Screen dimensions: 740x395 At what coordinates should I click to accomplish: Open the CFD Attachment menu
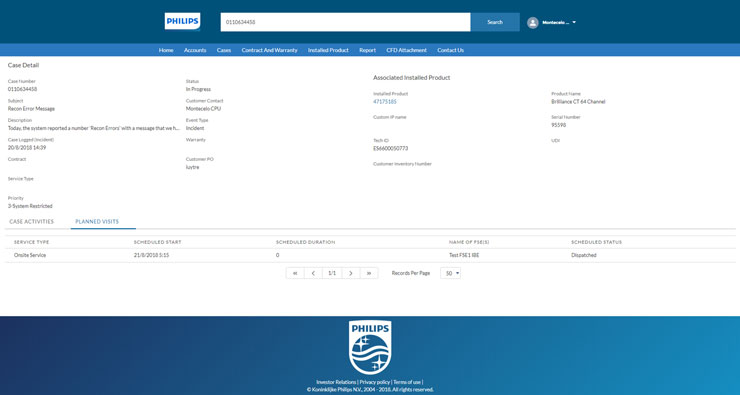pos(406,50)
